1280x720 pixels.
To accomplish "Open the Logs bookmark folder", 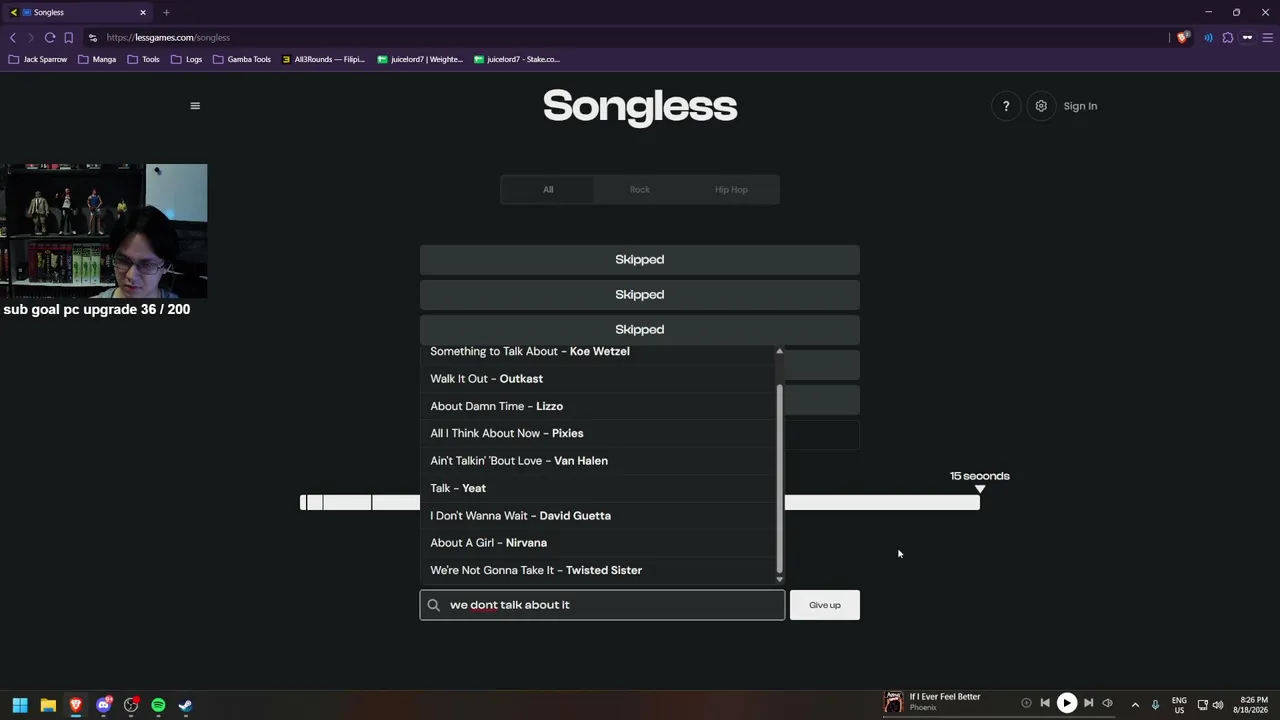I will pos(186,59).
